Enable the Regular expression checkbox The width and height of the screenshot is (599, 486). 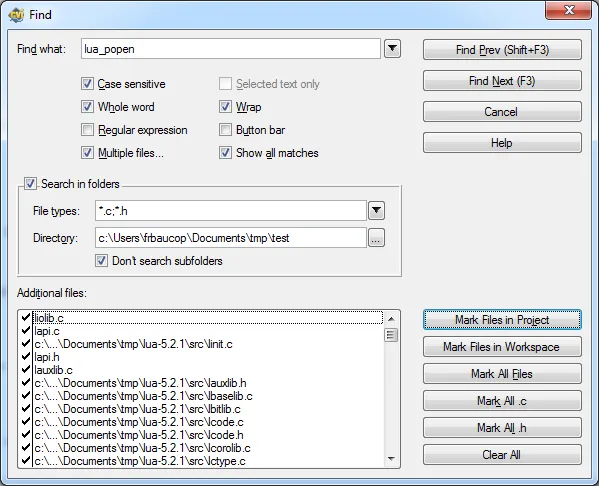click(x=87, y=130)
